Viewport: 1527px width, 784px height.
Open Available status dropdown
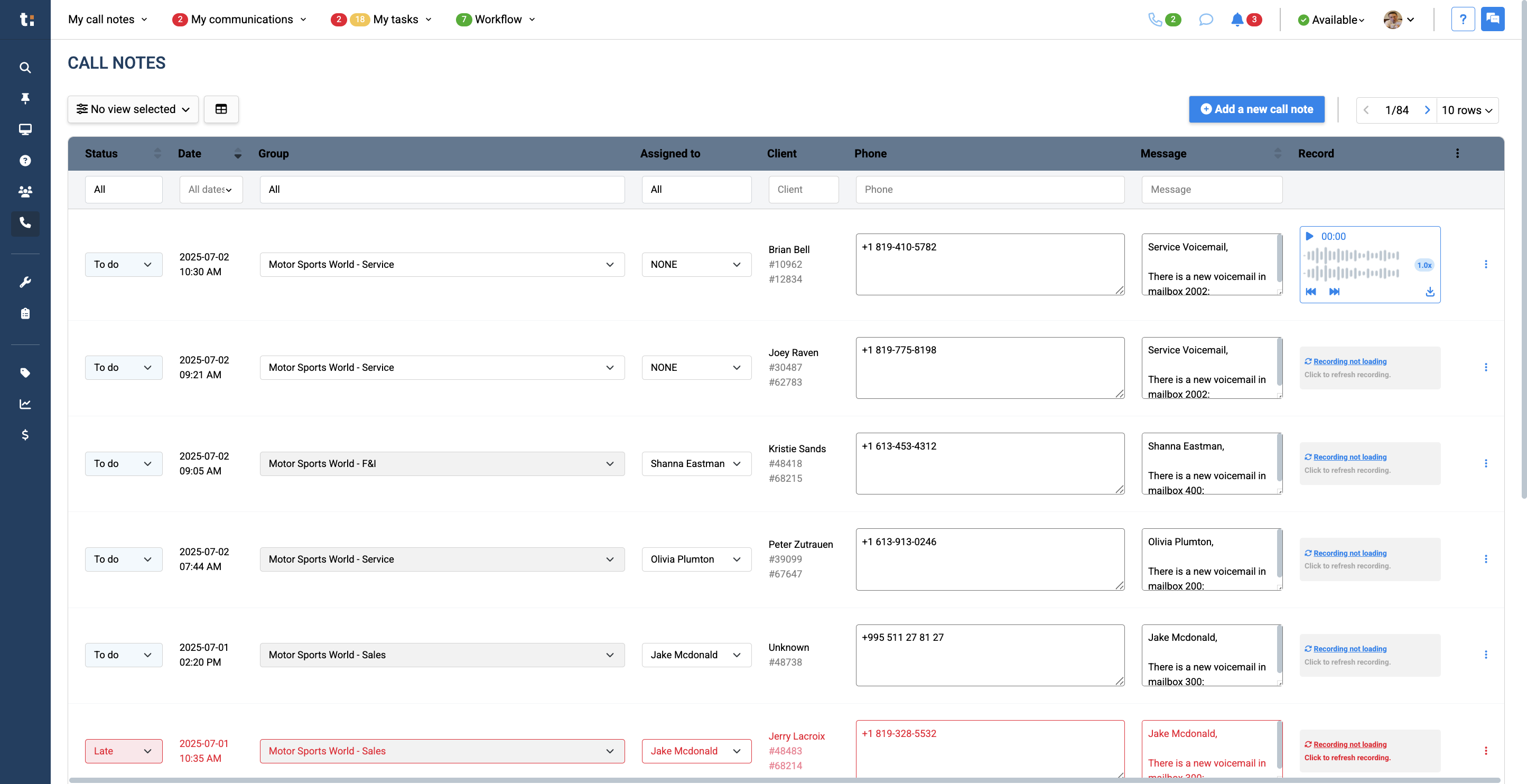click(1331, 20)
